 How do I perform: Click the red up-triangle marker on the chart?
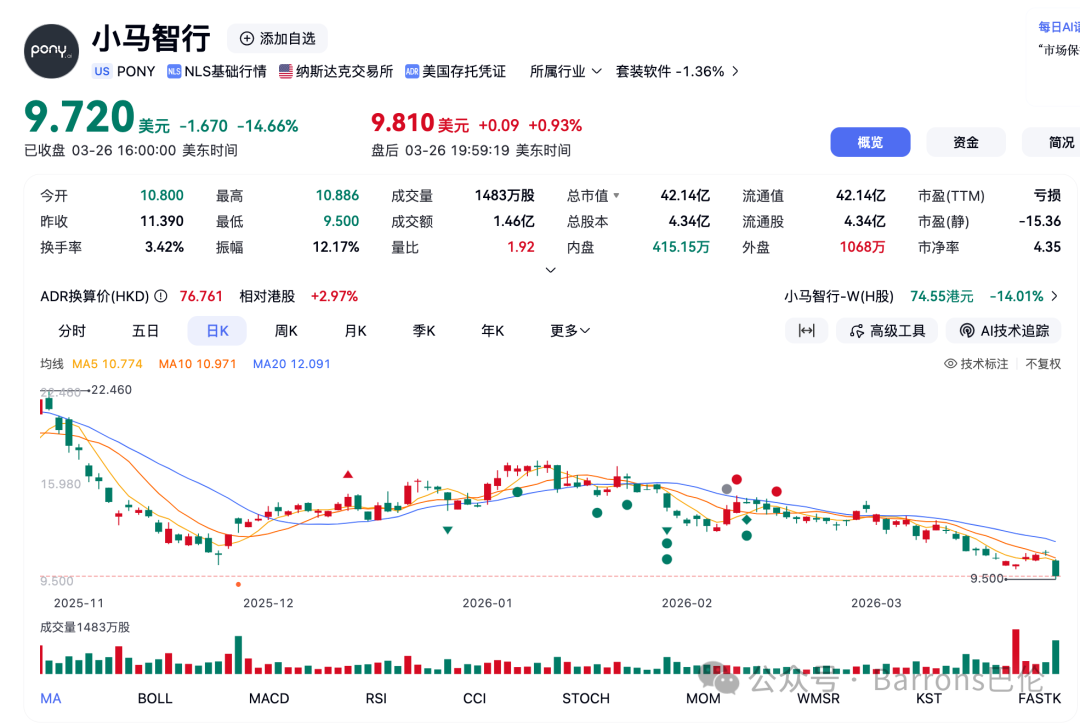348,474
